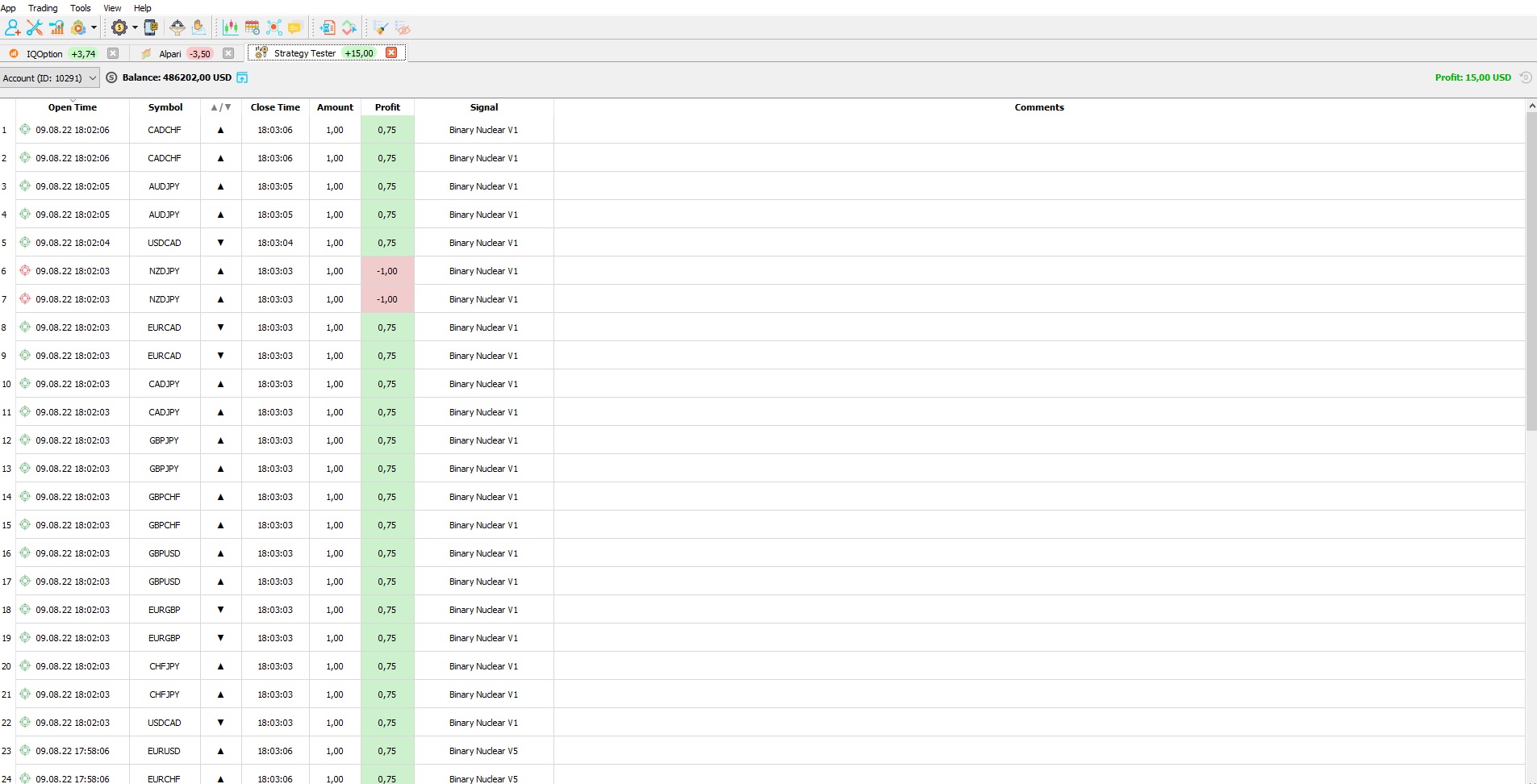Select EURGBP symbol in row 18
The image size is (1537, 784).
tap(165, 610)
